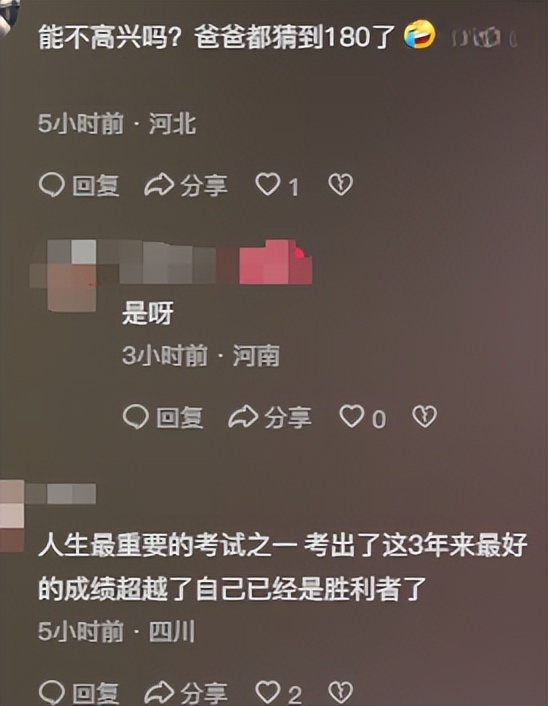Share the Hebei comment via arrow icon
Screen dimensions: 548x706
pyautogui.click(x=159, y=185)
